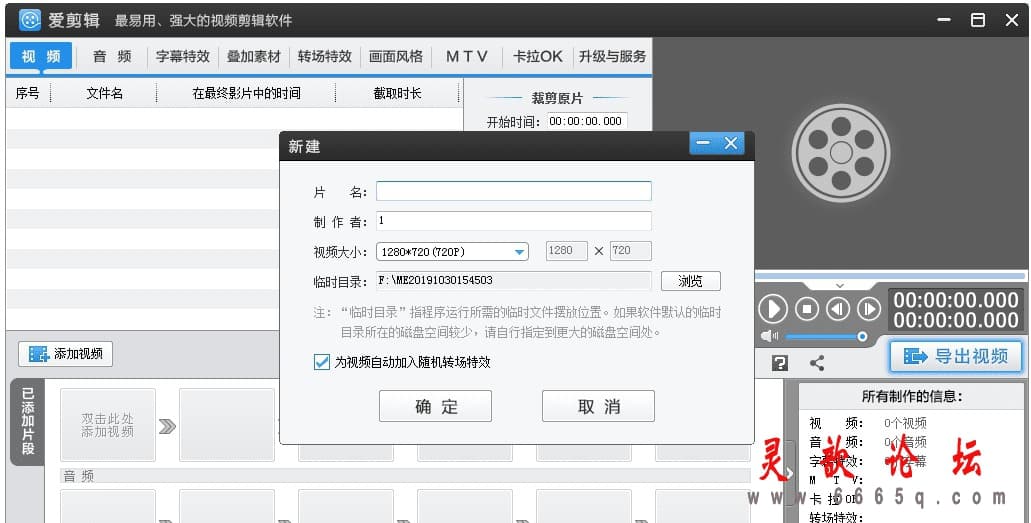Click 序号 column header

pos(28,93)
